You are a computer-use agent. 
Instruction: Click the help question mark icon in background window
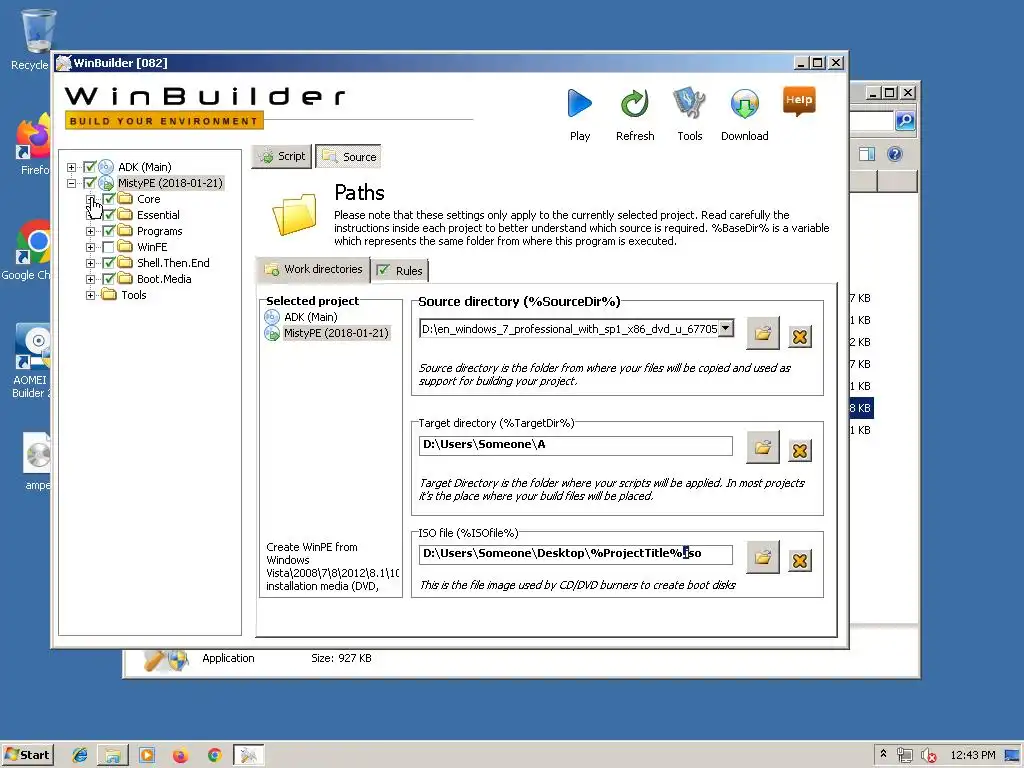(x=895, y=154)
